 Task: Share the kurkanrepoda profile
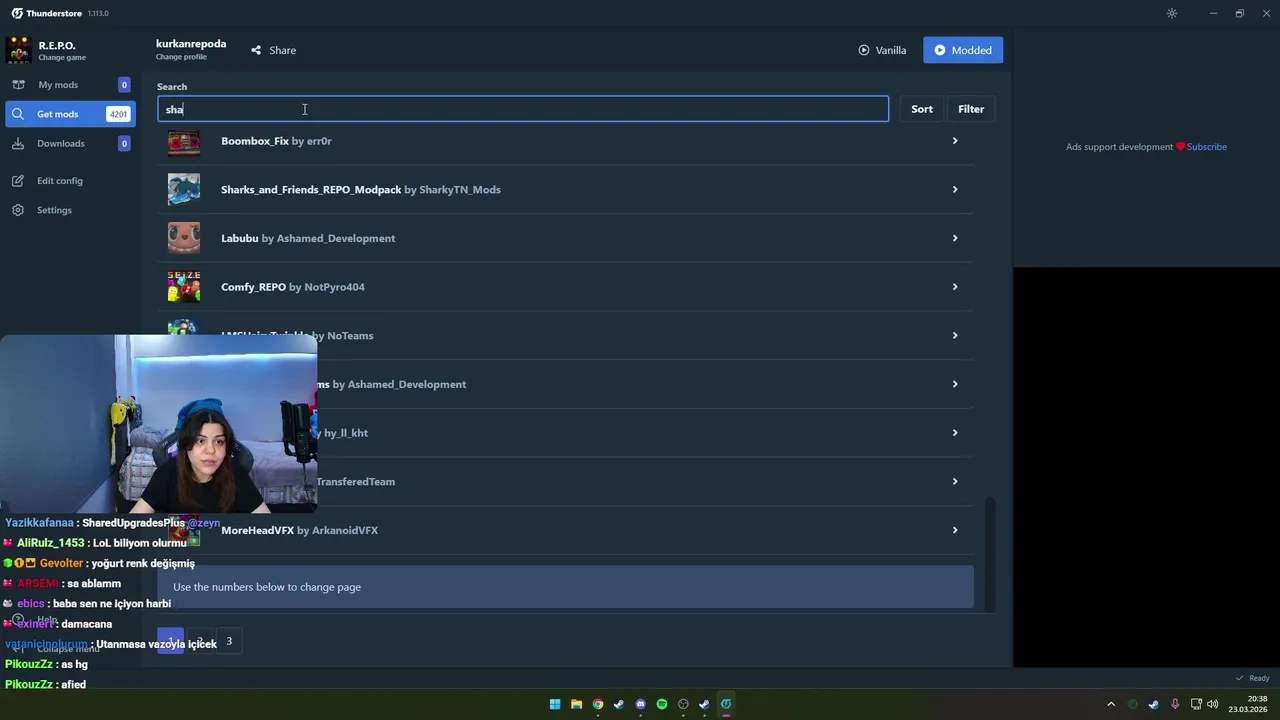point(273,50)
